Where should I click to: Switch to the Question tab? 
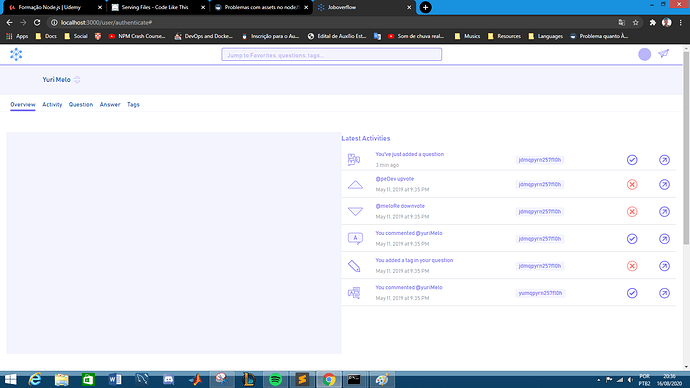(x=81, y=105)
